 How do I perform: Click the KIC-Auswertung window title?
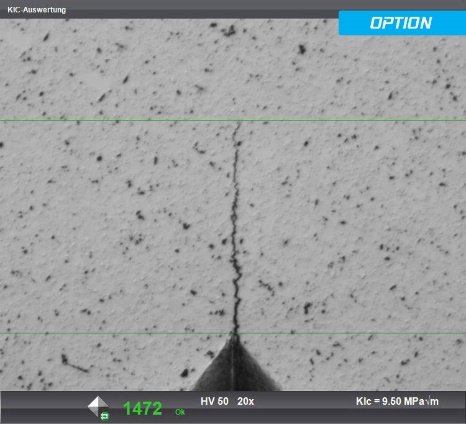37,10
